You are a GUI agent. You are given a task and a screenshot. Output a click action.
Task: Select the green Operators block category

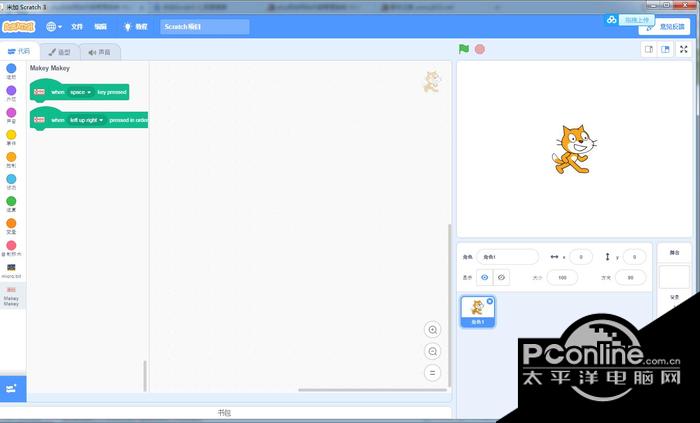pos(11,204)
